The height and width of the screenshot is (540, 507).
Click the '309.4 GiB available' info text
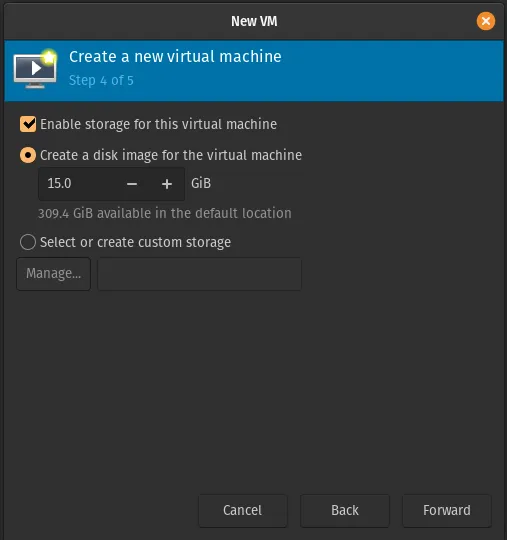click(165, 213)
